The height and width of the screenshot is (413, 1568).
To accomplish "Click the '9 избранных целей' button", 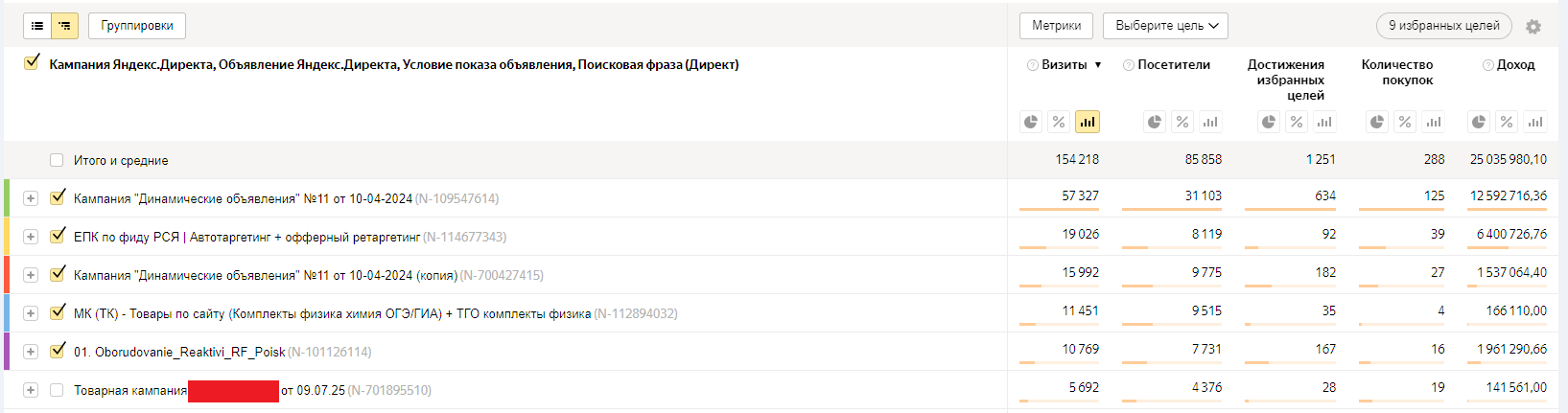I will tap(1443, 26).
